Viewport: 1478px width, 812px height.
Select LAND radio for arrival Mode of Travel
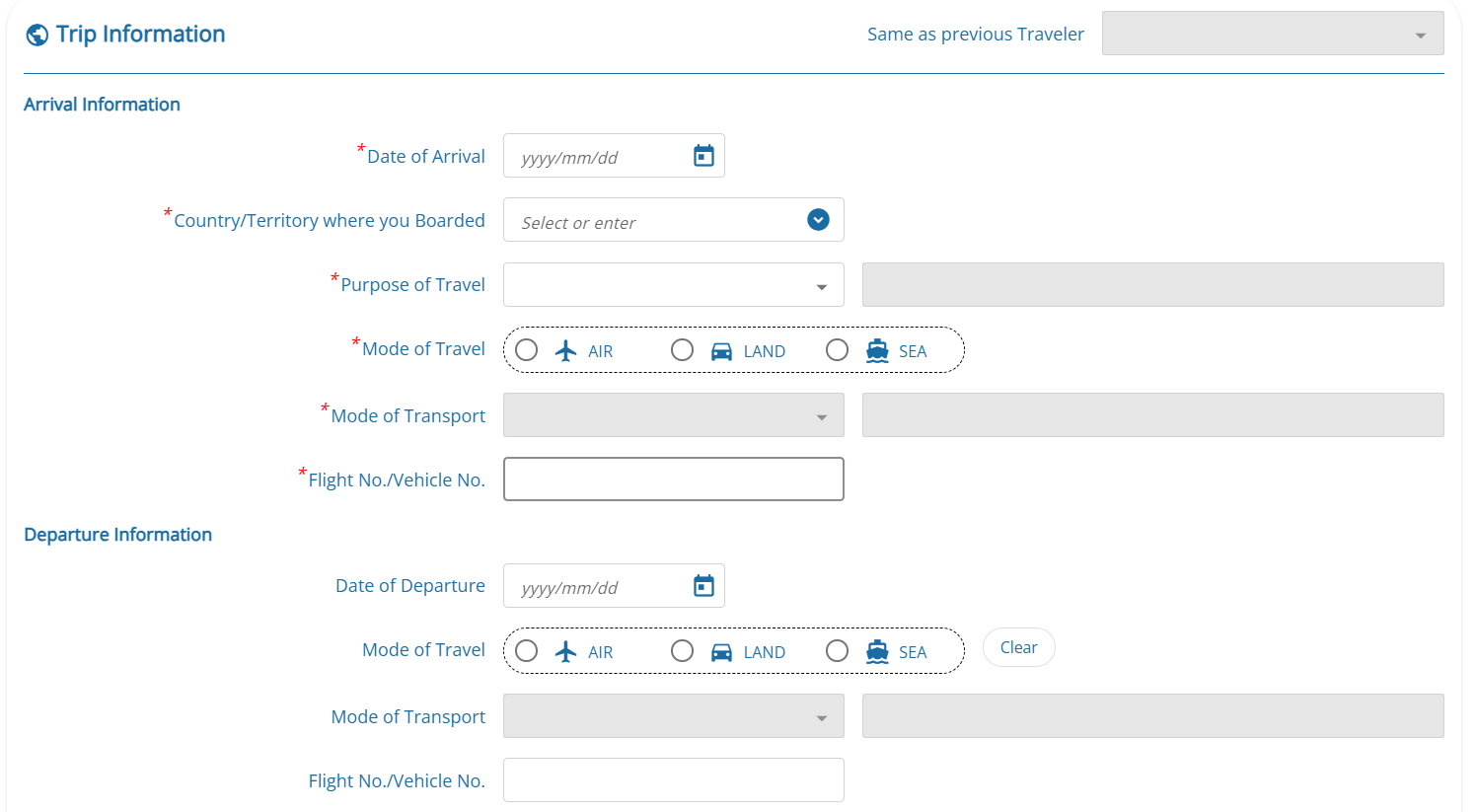(x=682, y=350)
